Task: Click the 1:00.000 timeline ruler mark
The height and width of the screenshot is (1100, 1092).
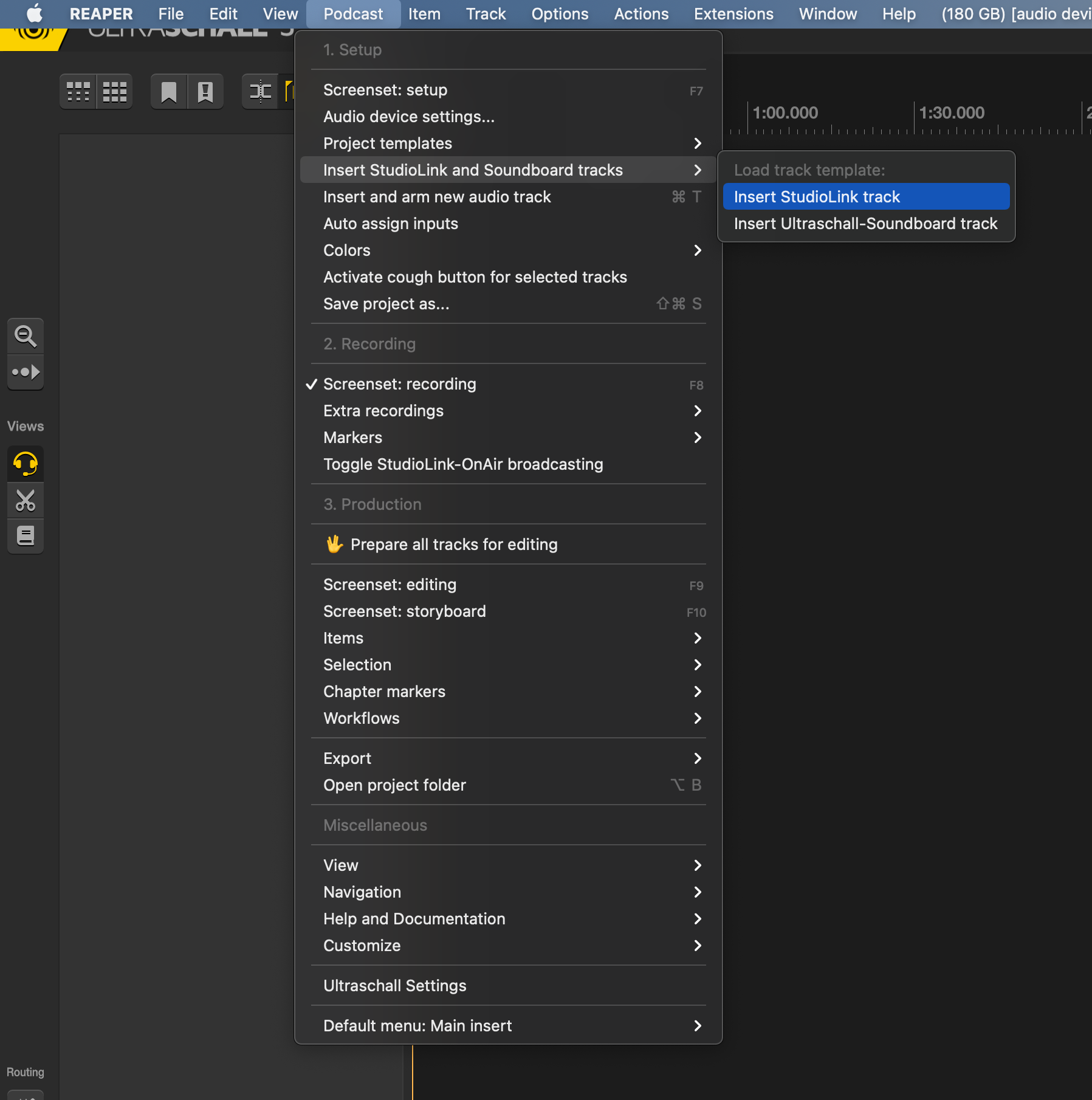Action: (x=785, y=113)
